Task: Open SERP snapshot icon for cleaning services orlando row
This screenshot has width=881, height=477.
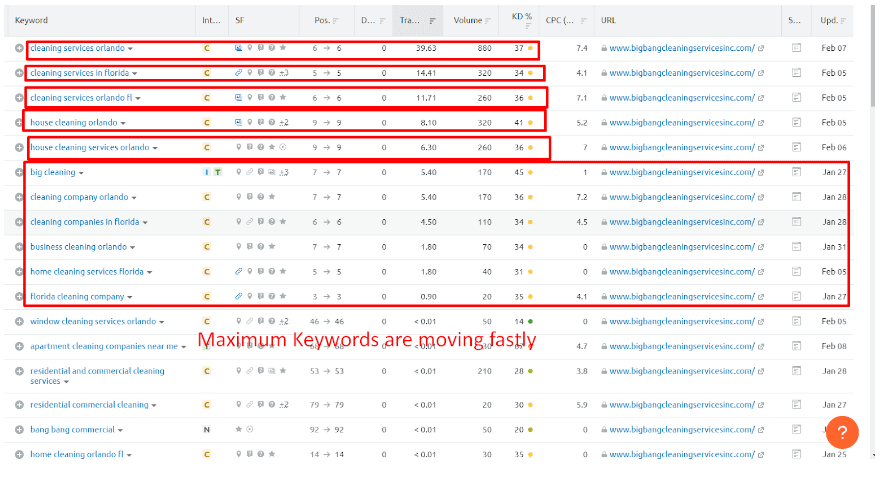Action: point(796,48)
